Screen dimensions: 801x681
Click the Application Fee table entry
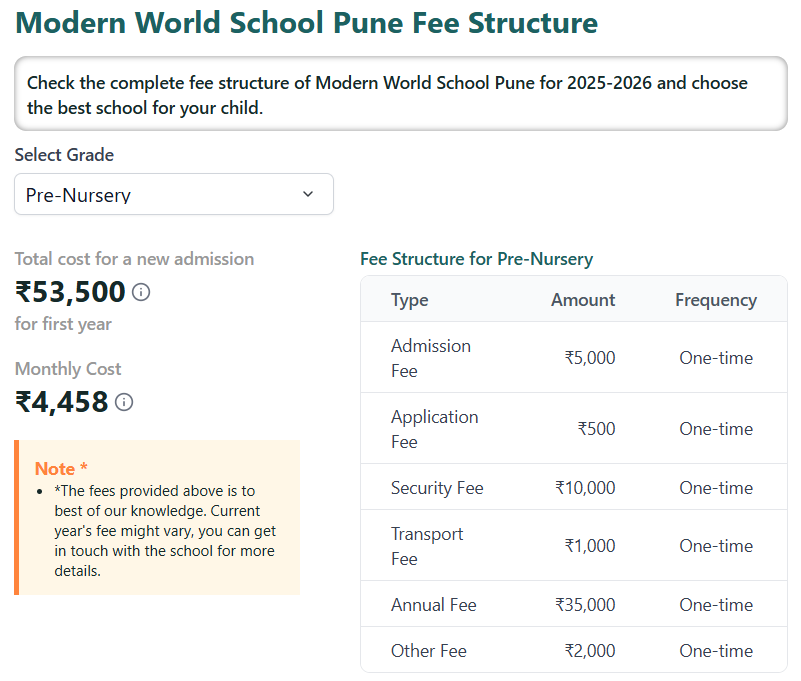(435, 428)
